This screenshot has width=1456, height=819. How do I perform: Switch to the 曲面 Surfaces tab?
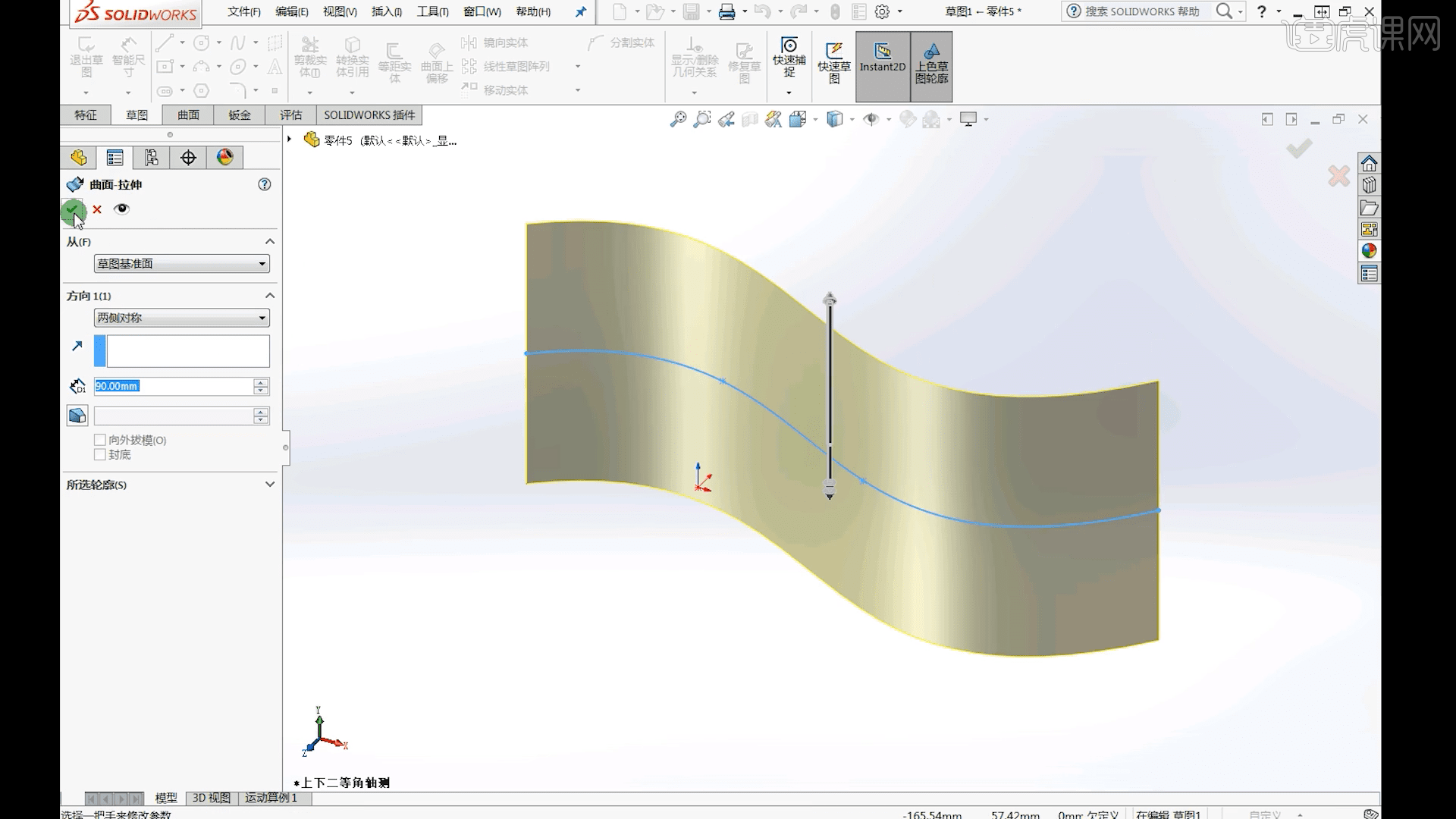point(188,115)
